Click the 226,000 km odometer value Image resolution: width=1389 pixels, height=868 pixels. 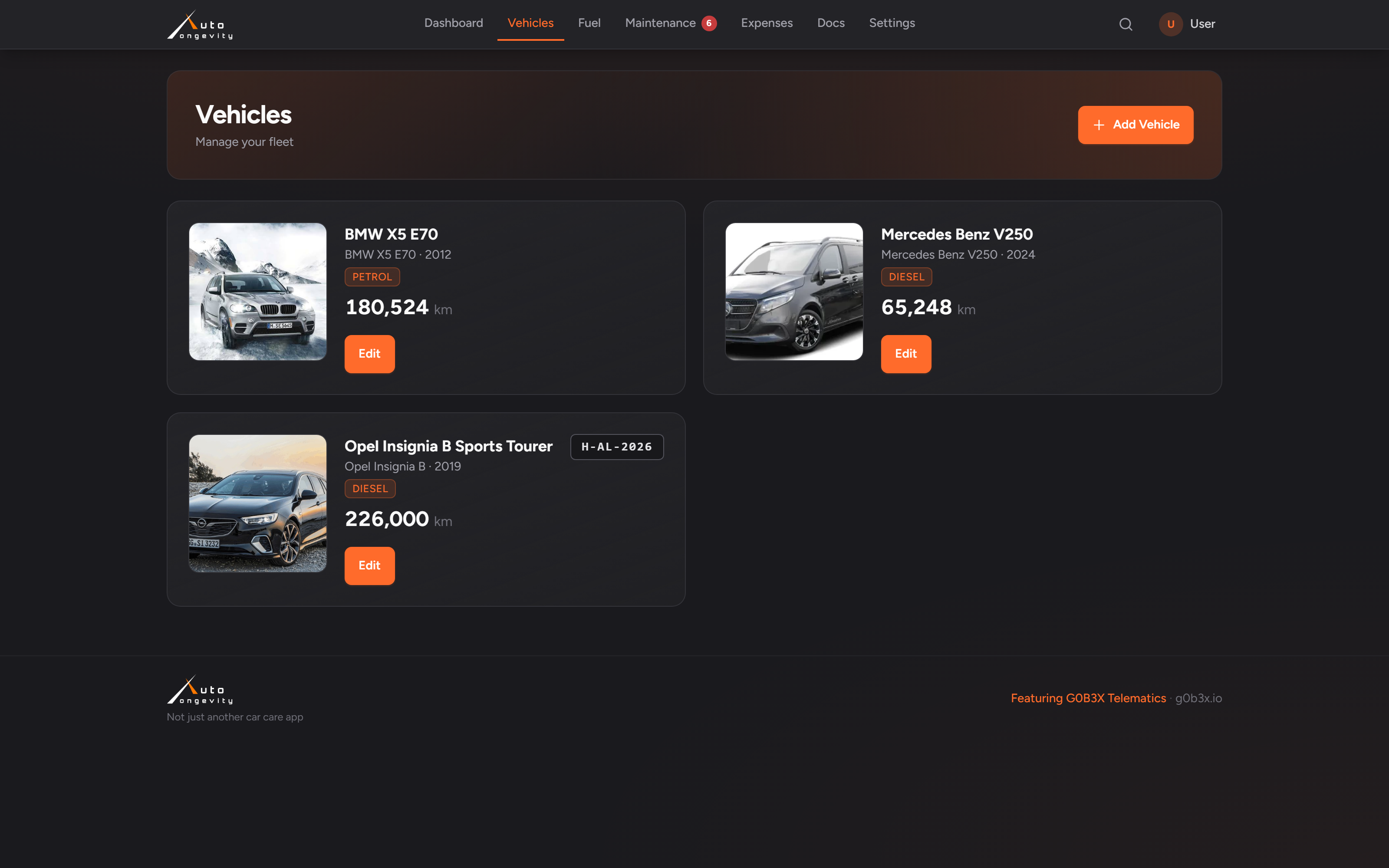(398, 519)
